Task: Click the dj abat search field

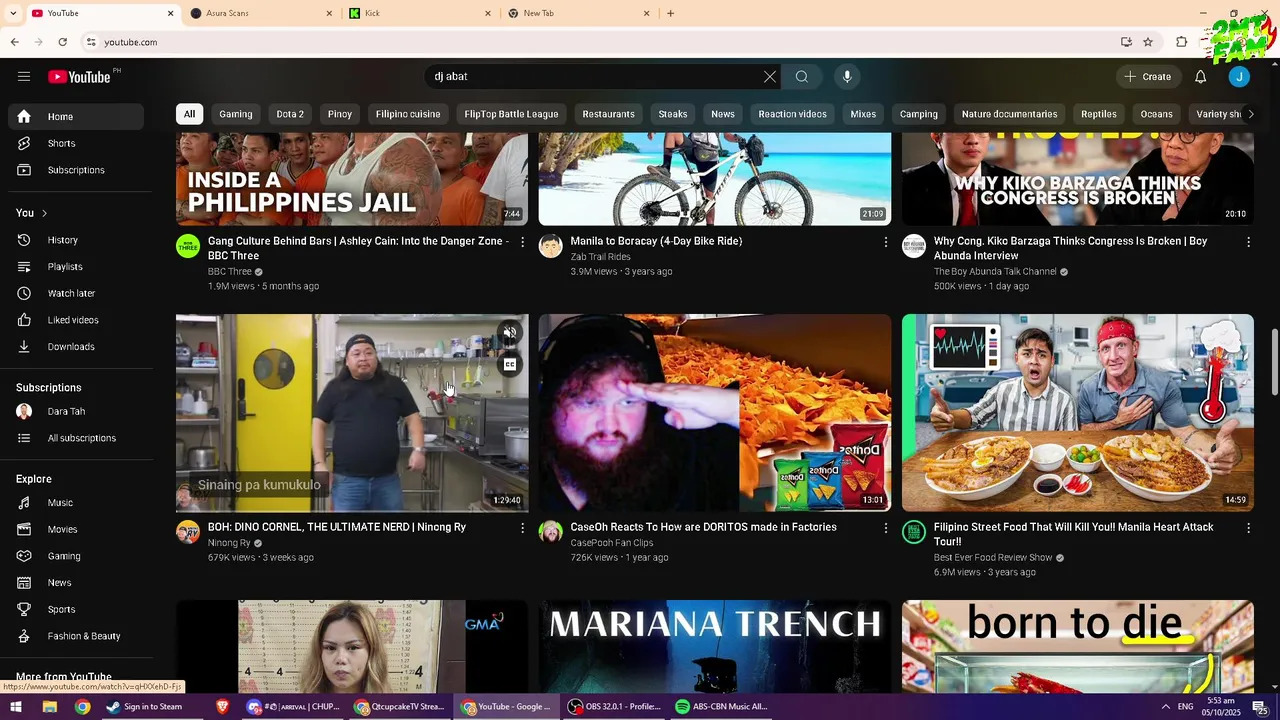Action: pyautogui.click(x=595, y=77)
